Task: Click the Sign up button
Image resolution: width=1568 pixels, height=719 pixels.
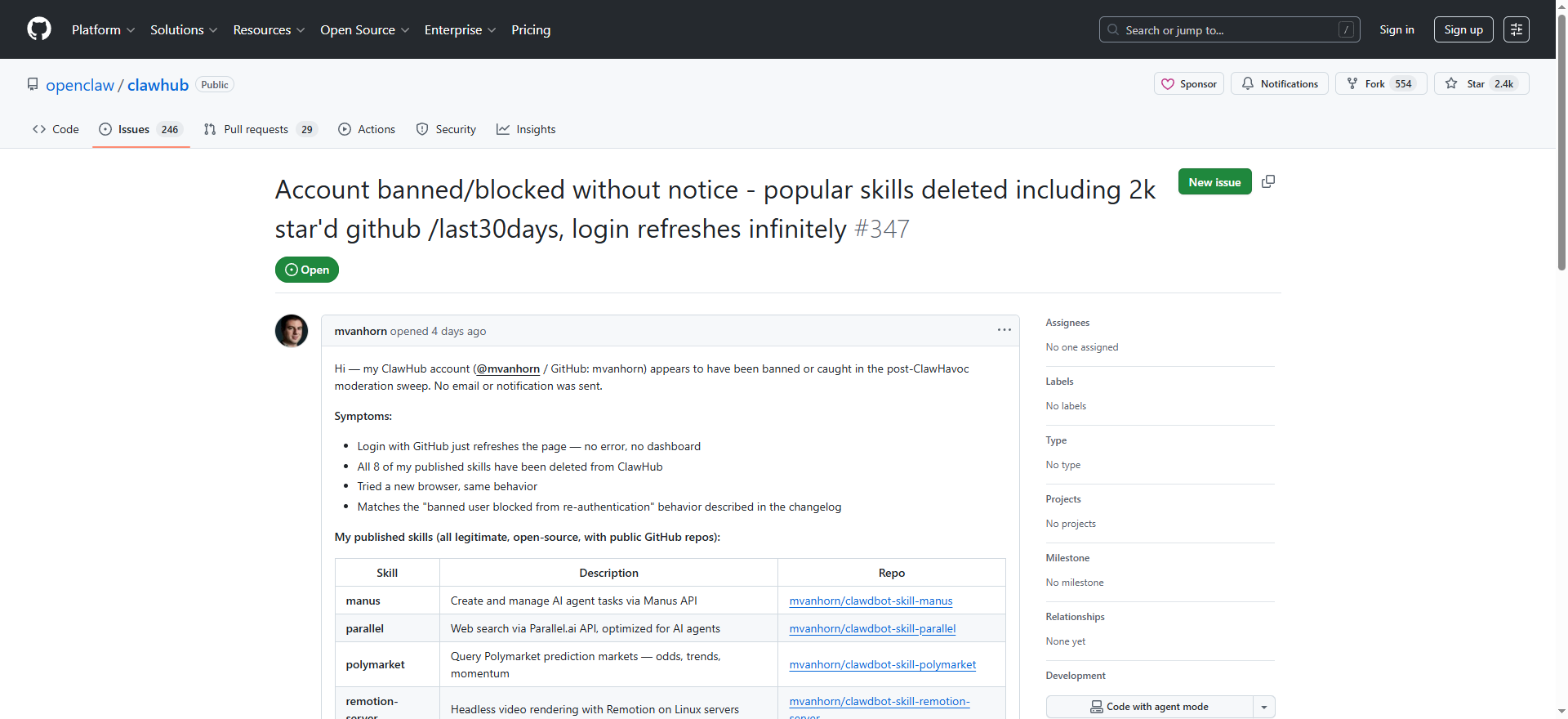Action: [1463, 29]
